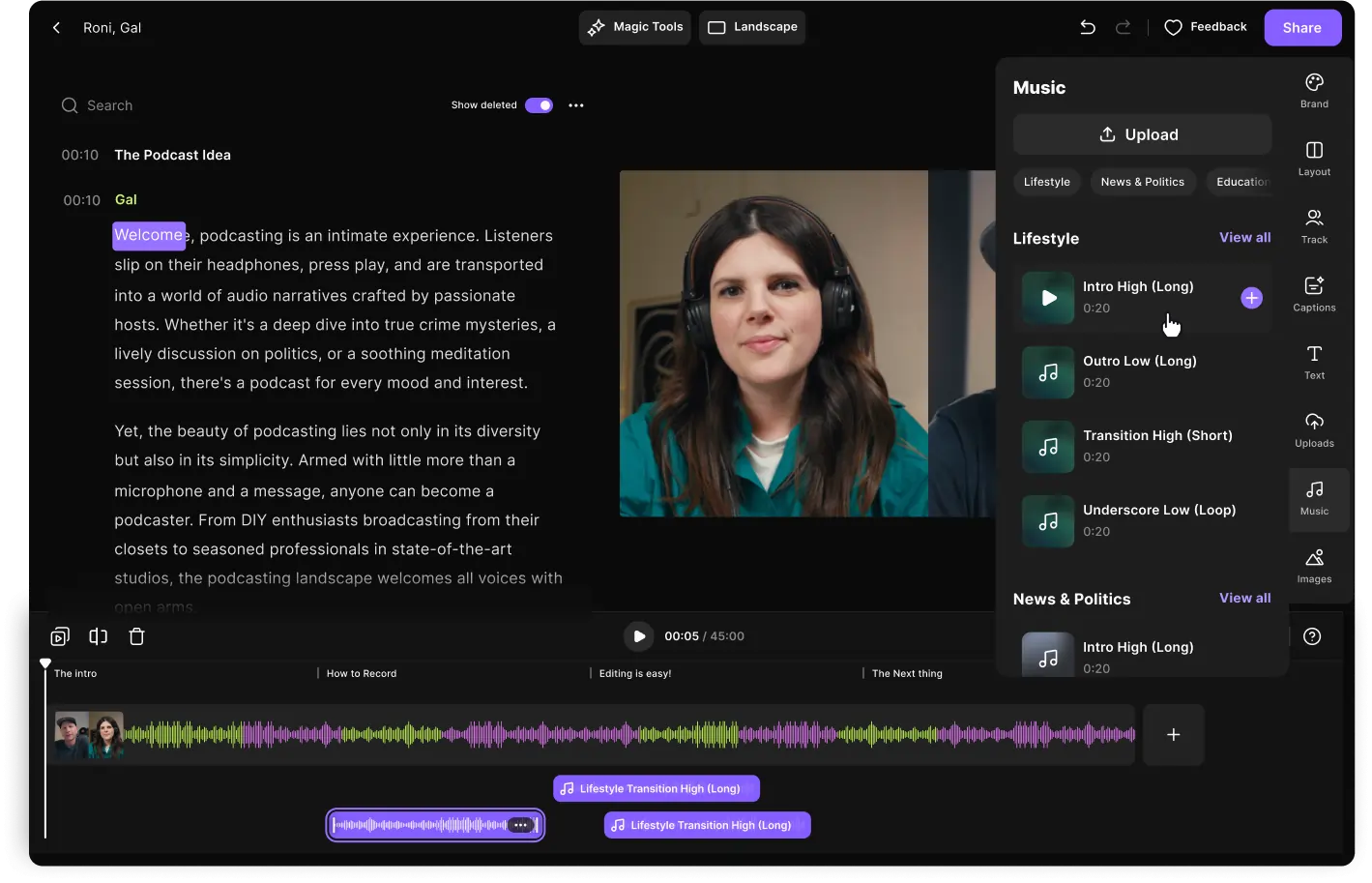Open the selected audio clip's three-dot menu

[x=521, y=824]
